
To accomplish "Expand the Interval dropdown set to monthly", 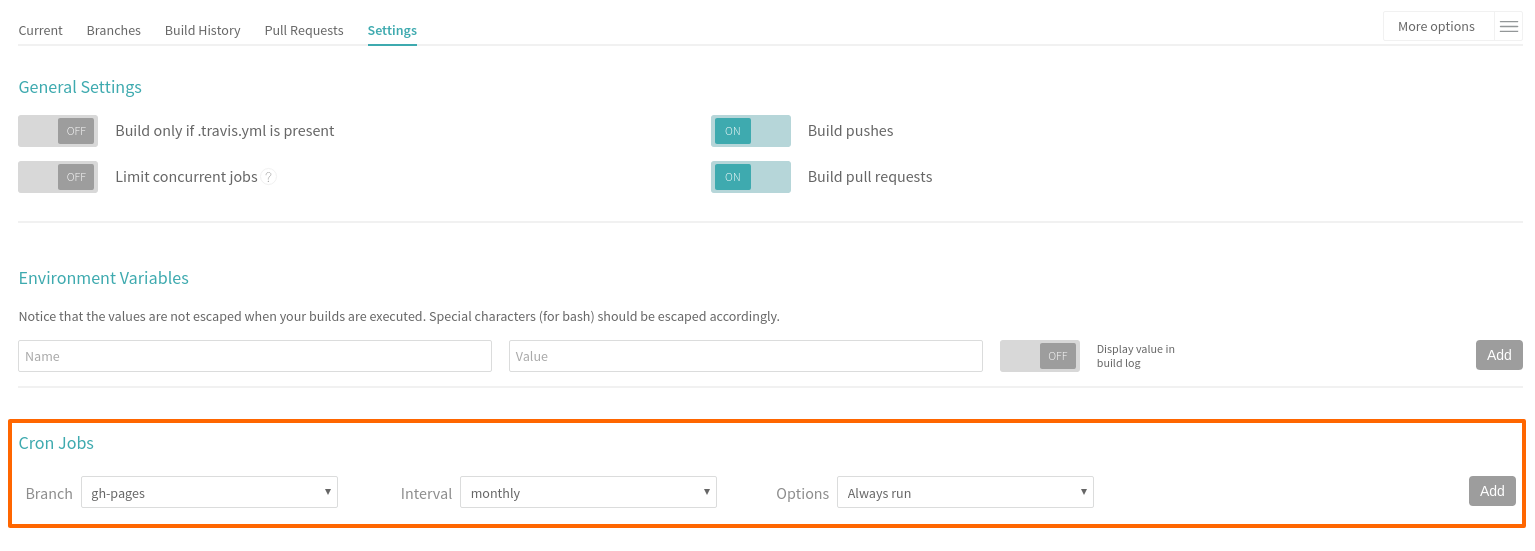I will click(588, 492).
